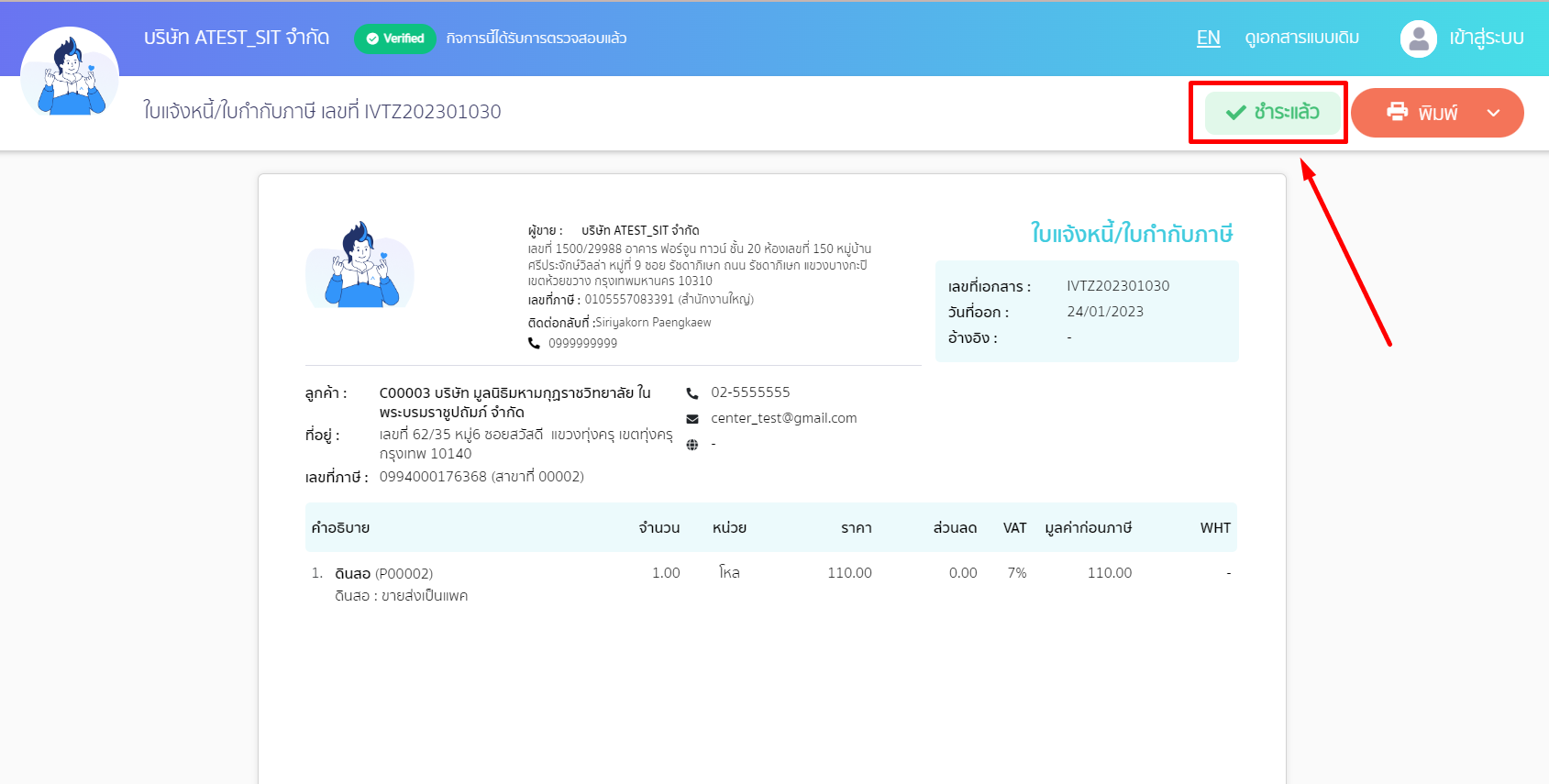Image resolution: width=1549 pixels, height=784 pixels.
Task: Click the seller phone icon beside 0999999999
Action: coord(534,343)
